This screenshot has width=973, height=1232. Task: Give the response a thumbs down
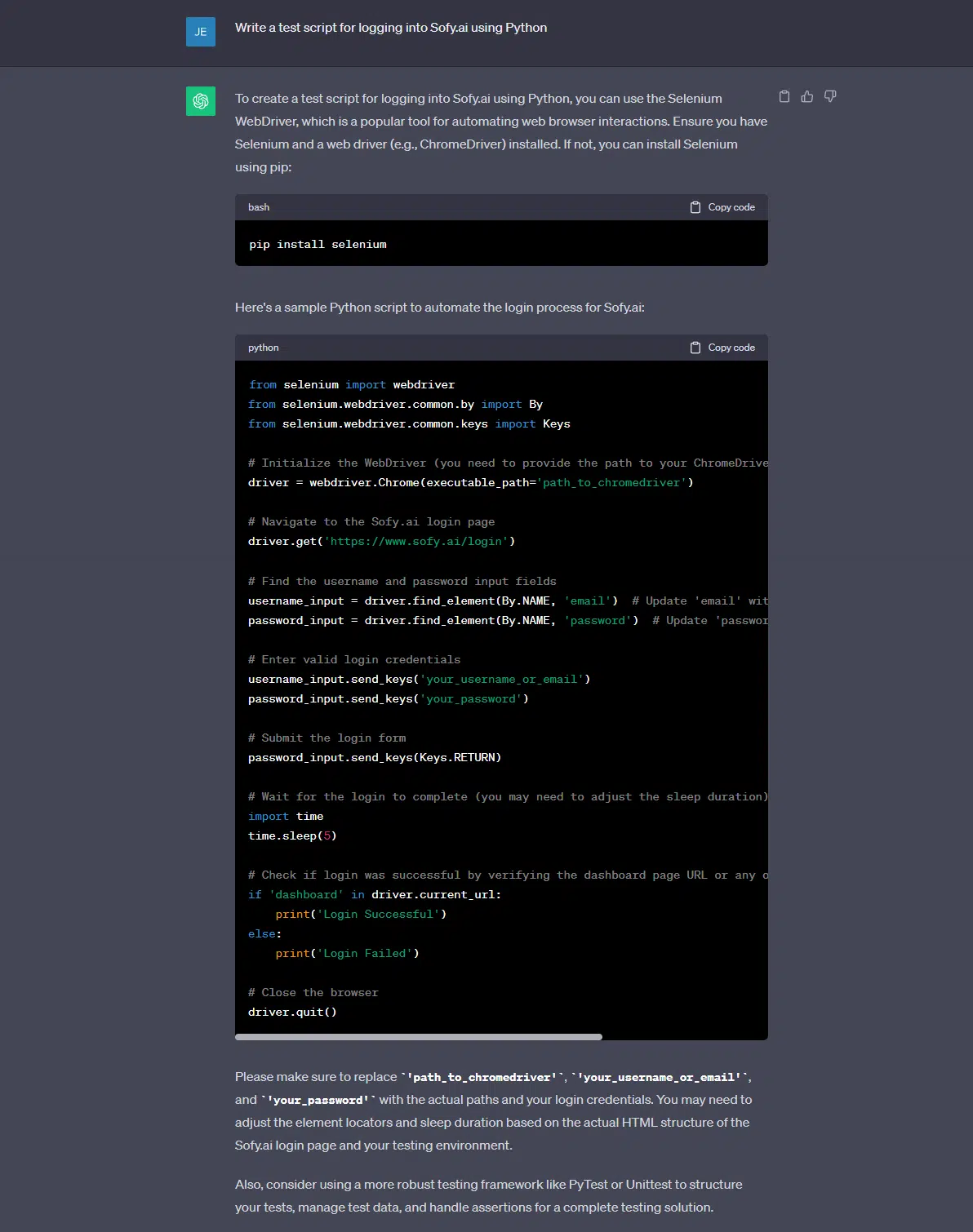click(830, 96)
